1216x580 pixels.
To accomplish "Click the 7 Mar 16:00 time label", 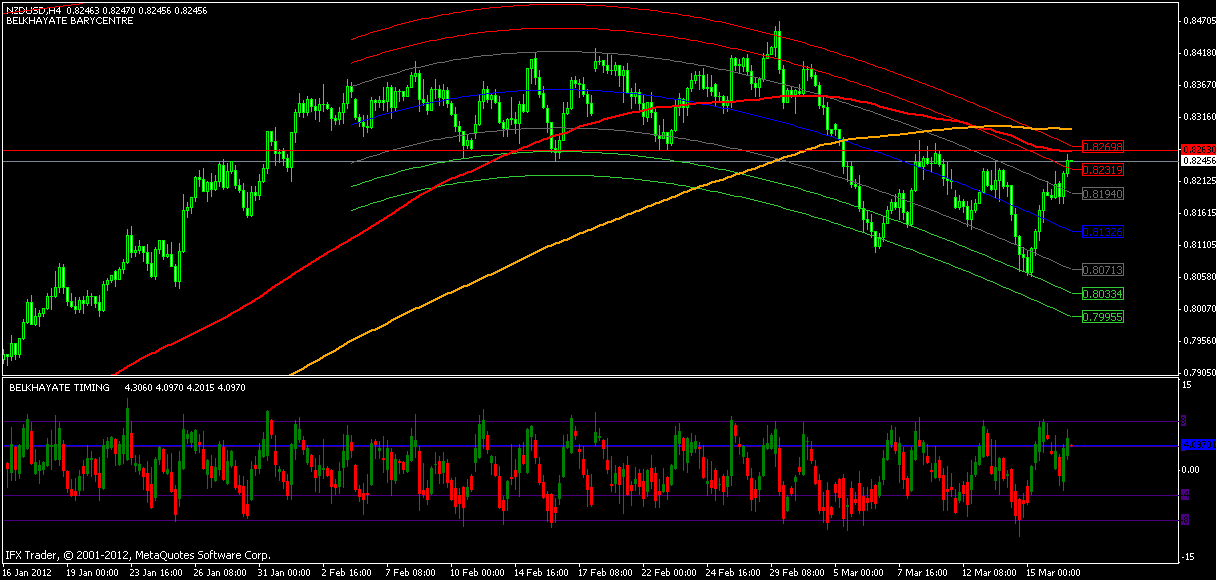I will pos(923,573).
